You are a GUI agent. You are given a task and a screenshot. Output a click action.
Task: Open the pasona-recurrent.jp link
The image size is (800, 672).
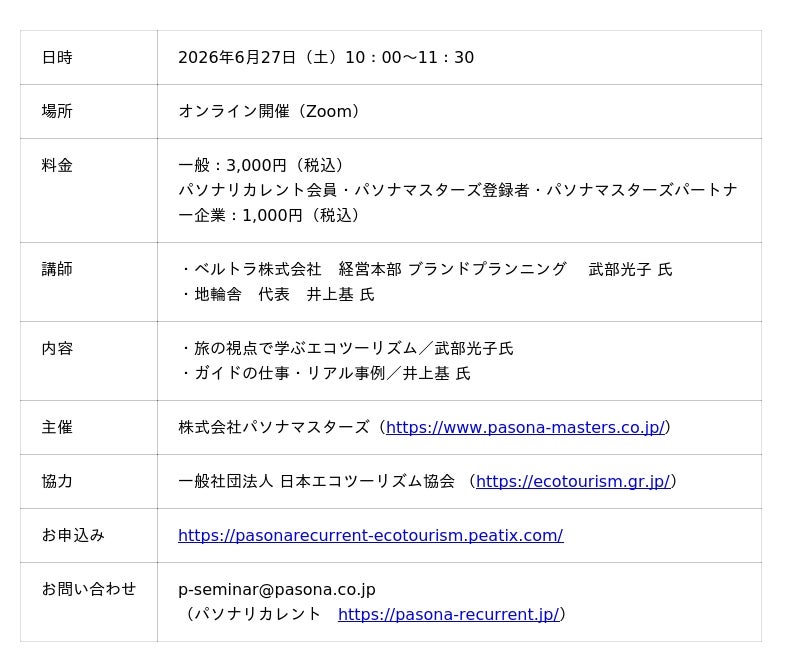(x=448, y=615)
